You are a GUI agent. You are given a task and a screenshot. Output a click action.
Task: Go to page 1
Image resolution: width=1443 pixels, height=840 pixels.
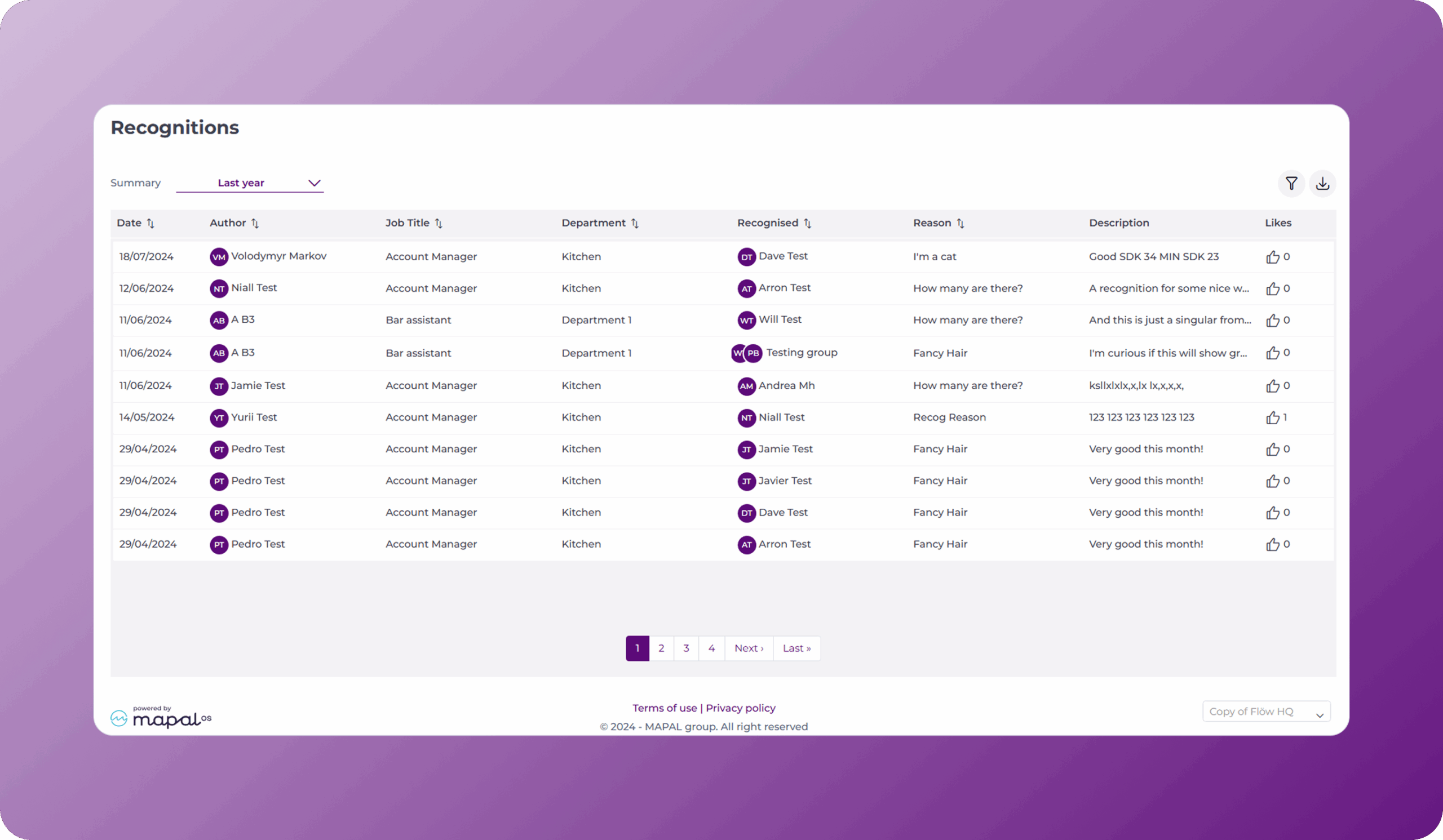638,648
